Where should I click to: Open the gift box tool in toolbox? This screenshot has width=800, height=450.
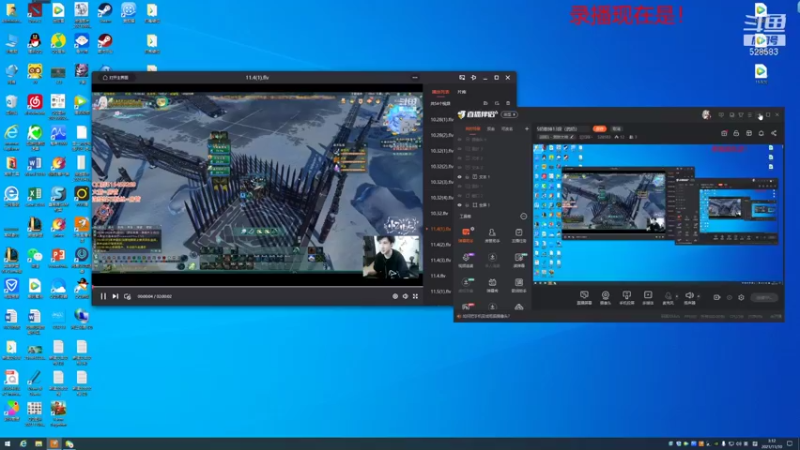pos(492,285)
